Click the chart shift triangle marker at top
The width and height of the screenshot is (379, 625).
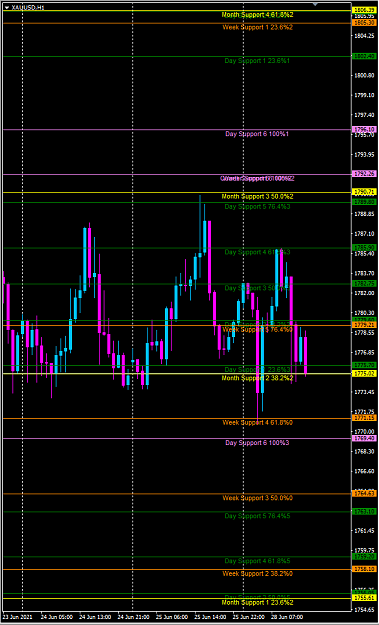[316, 4]
